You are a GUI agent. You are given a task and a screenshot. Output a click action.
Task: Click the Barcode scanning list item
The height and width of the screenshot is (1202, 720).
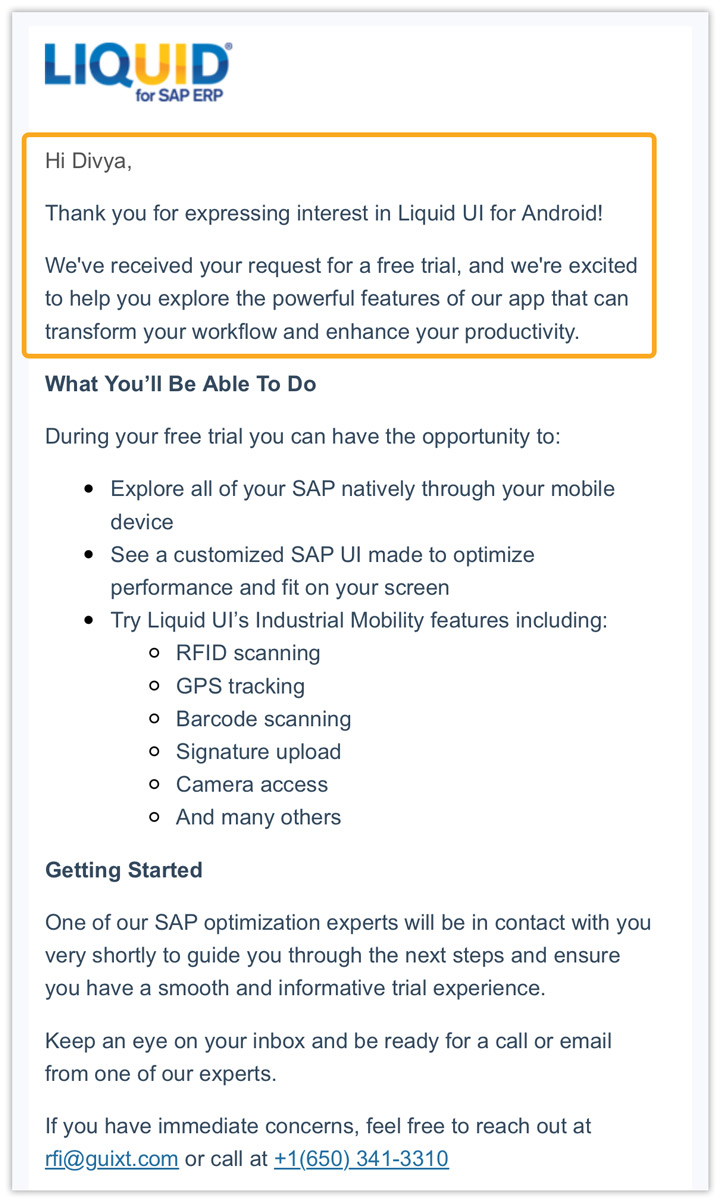point(263,719)
